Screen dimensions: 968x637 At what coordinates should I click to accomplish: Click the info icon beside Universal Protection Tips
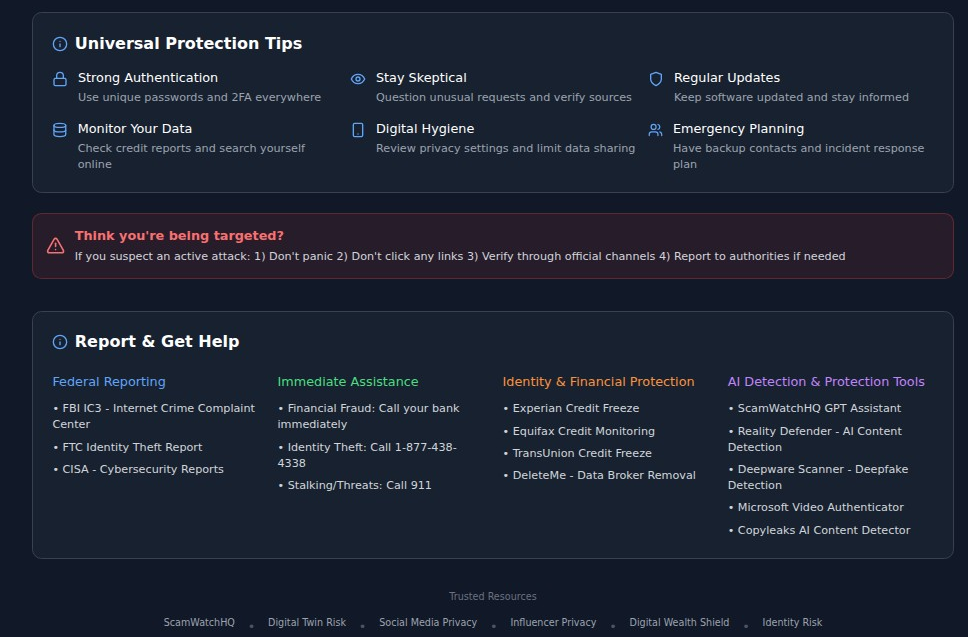(x=60, y=44)
